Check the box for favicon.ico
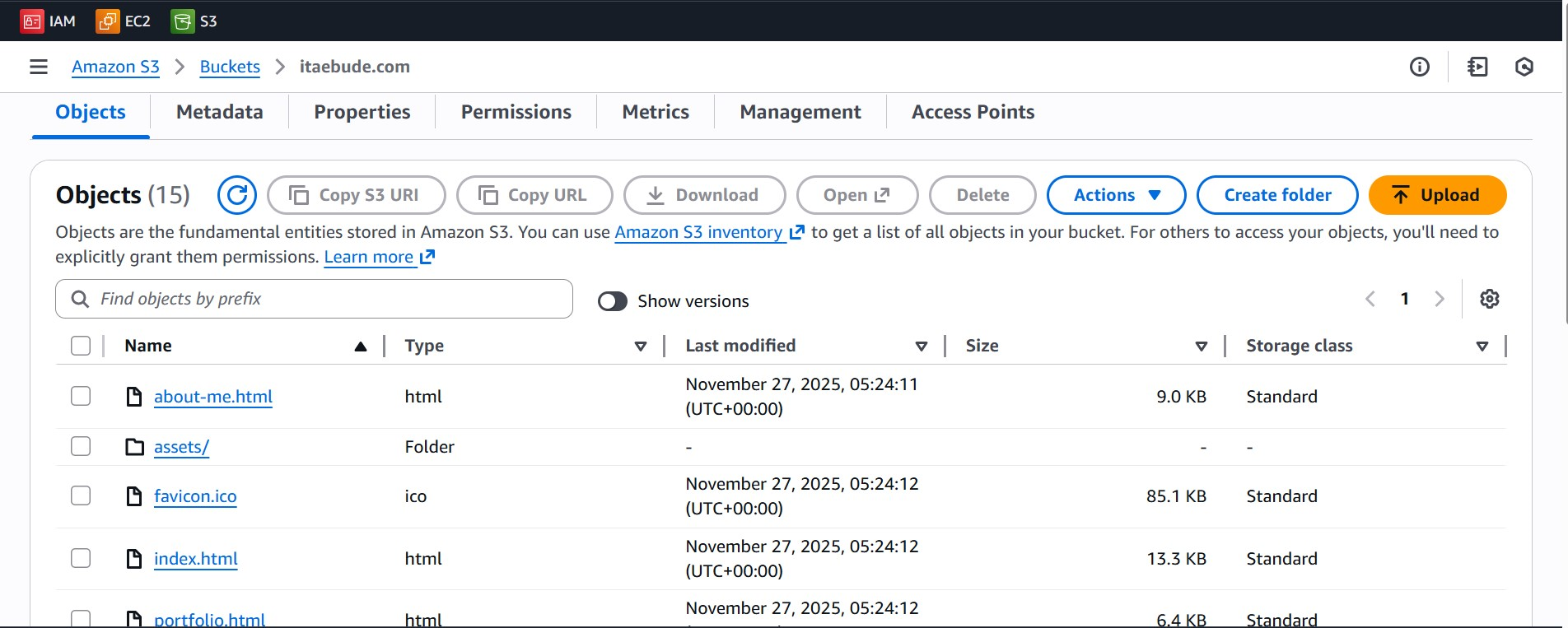The height and width of the screenshot is (628, 1568). point(81,496)
